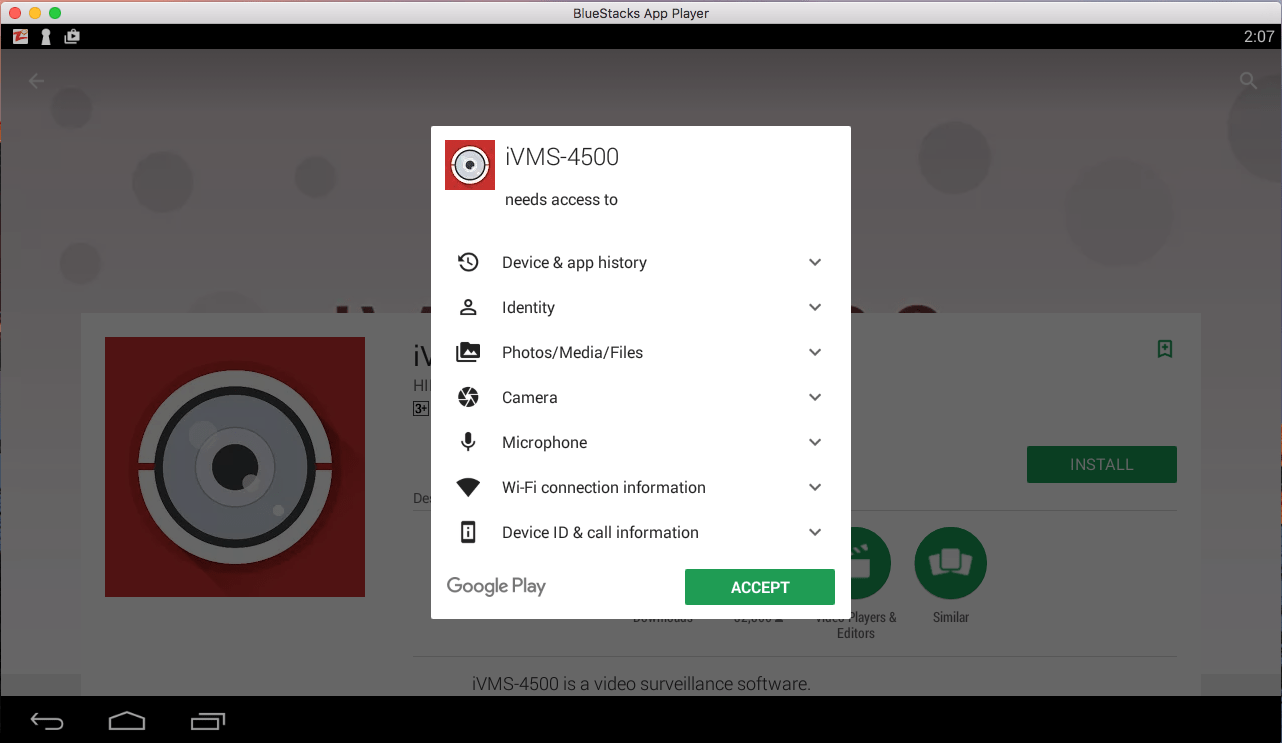Maximize the BlueStacks window

click(x=55, y=13)
